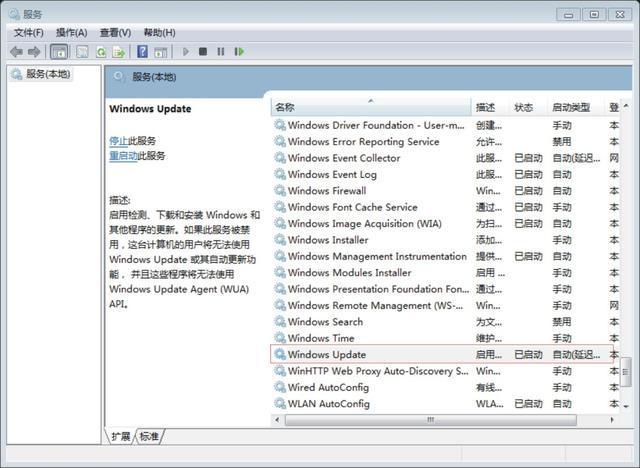Select Windows Presentation Foundation Fon... service
The height and width of the screenshot is (468, 640).
(446, 289)
